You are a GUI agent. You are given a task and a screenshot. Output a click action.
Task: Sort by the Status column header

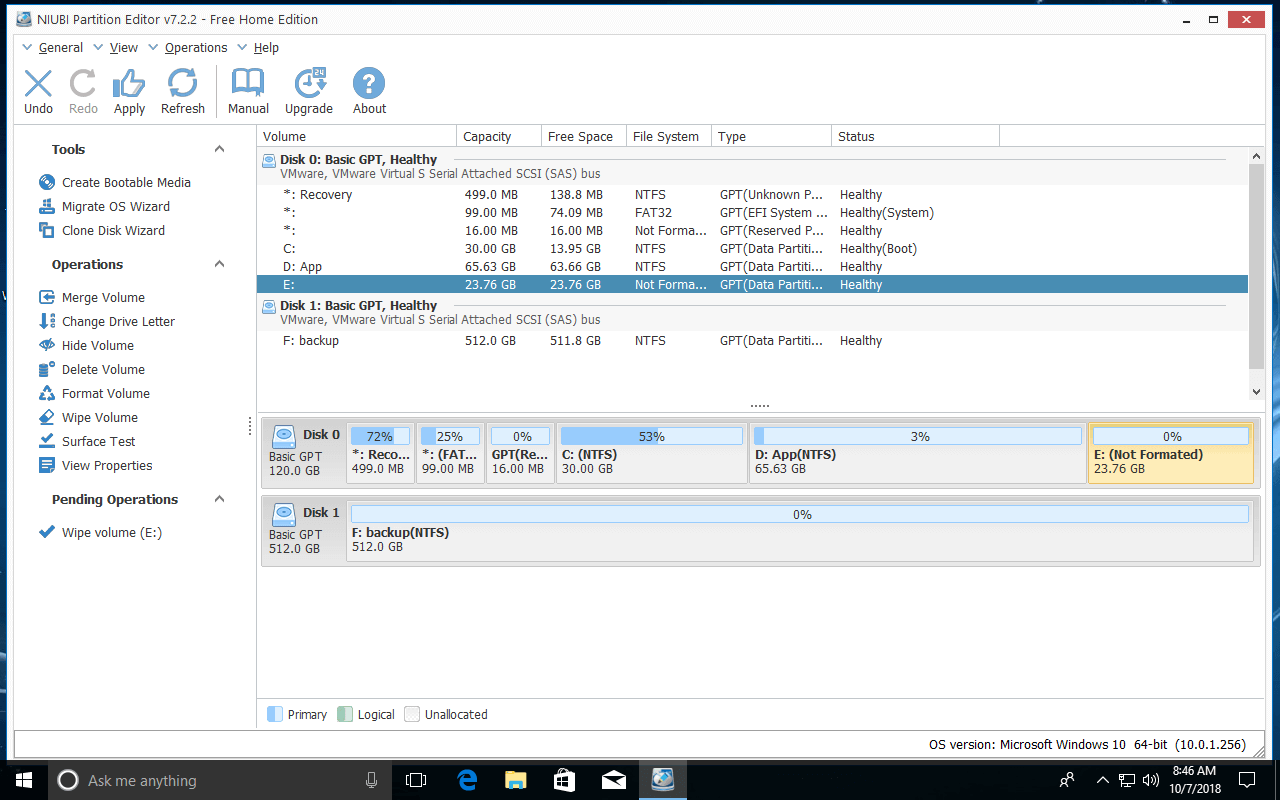(915, 136)
